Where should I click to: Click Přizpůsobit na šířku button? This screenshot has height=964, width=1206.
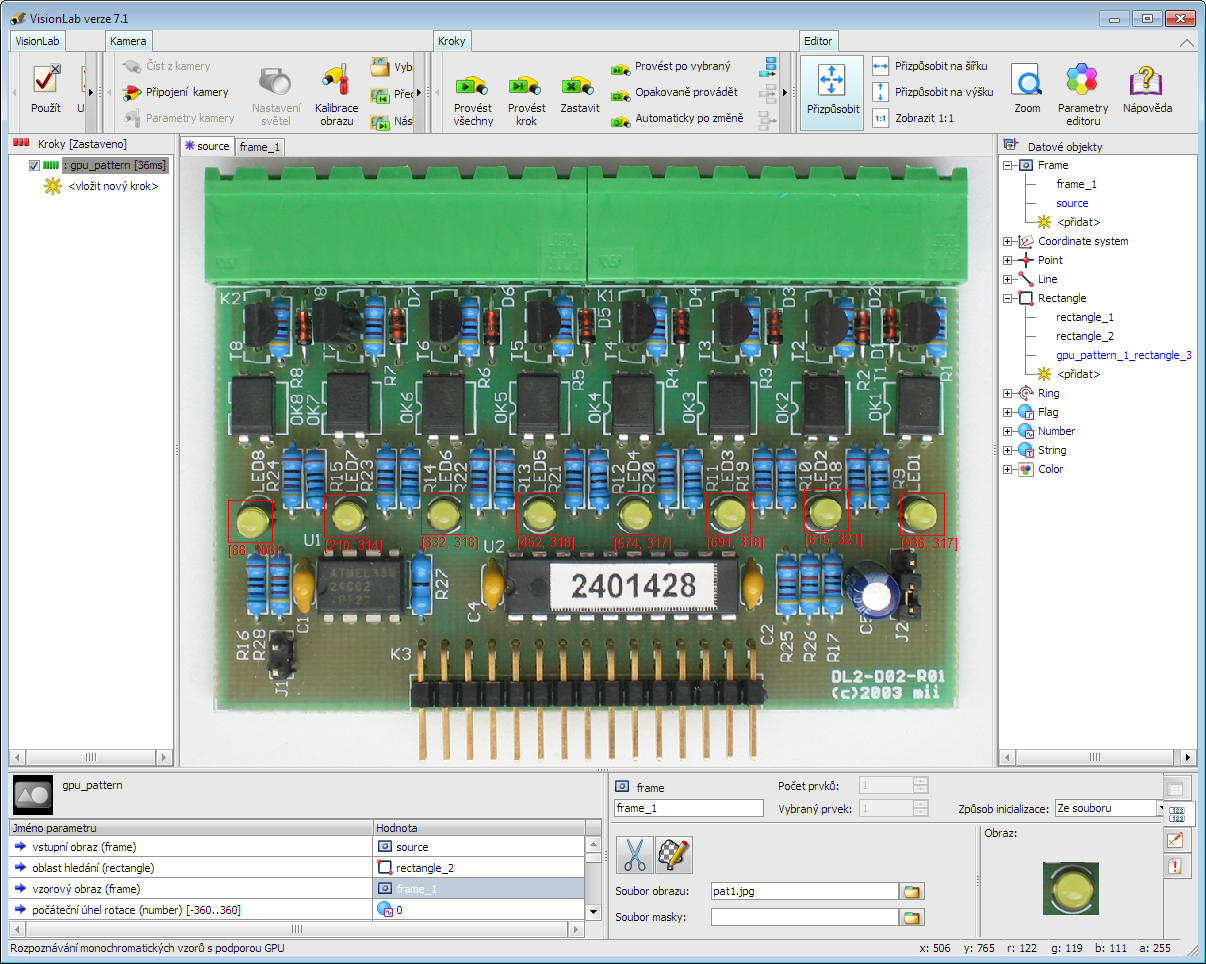[930, 66]
